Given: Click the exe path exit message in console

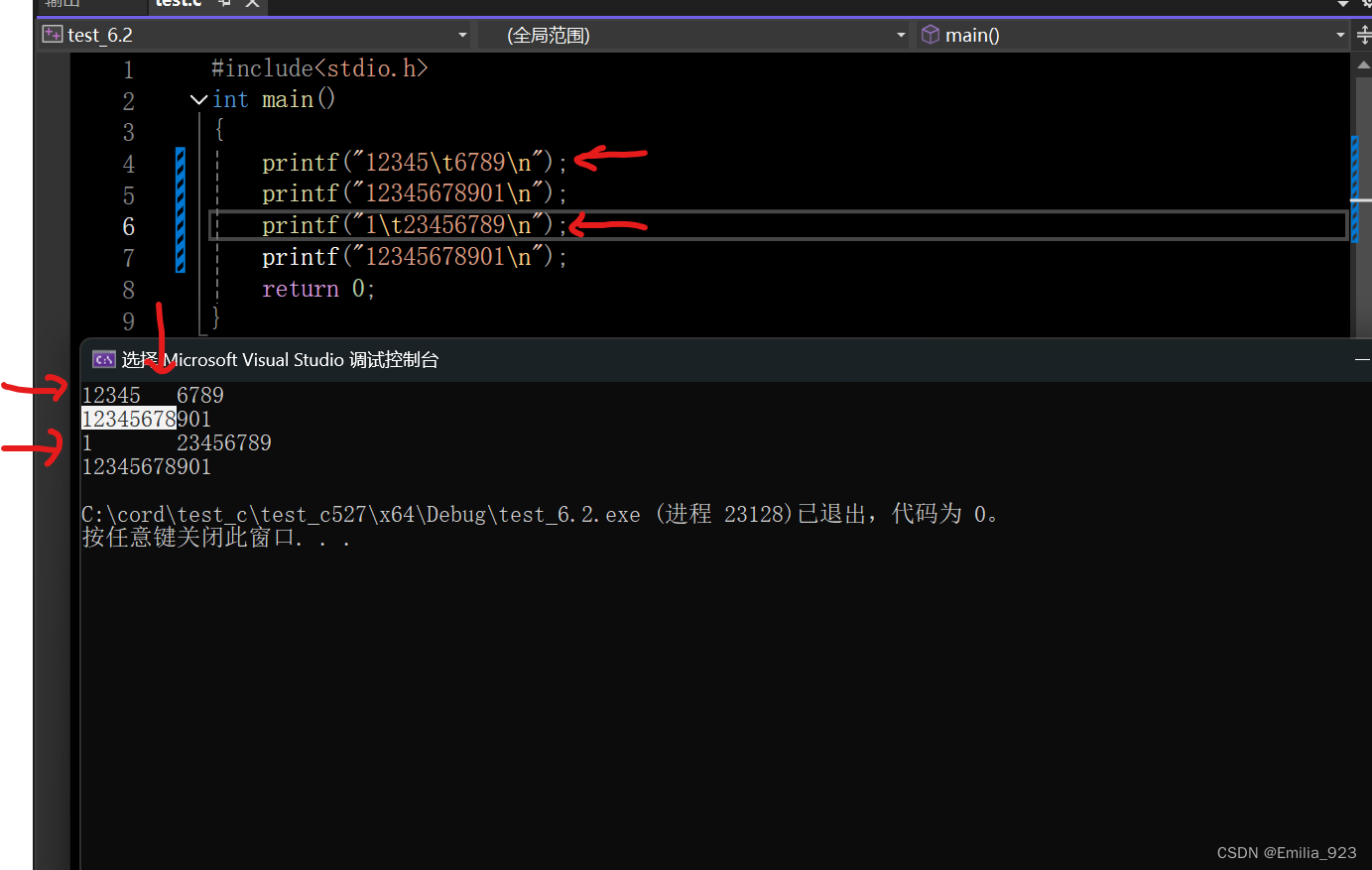Looking at the screenshot, I should coord(540,514).
